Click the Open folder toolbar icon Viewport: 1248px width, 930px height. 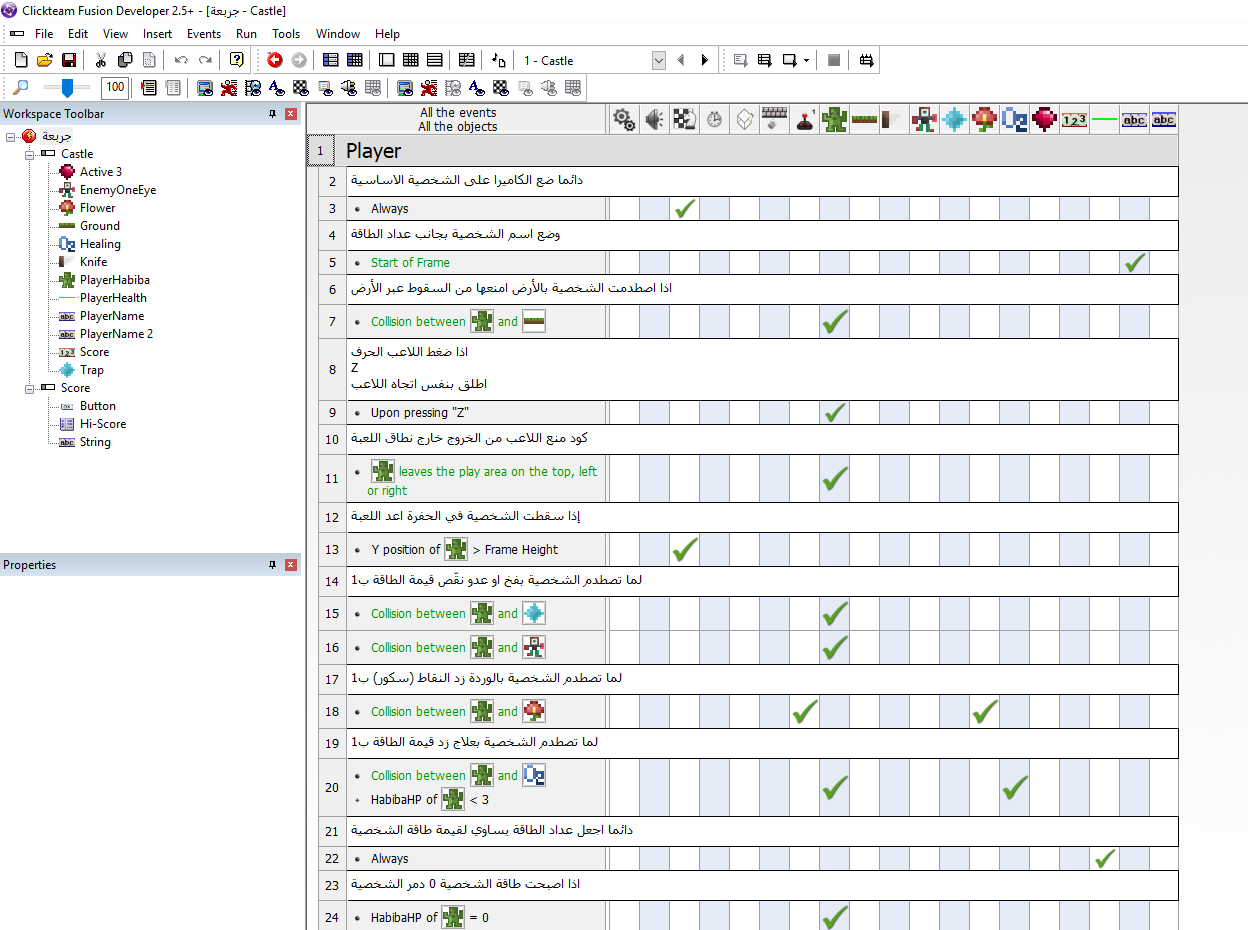coord(45,60)
